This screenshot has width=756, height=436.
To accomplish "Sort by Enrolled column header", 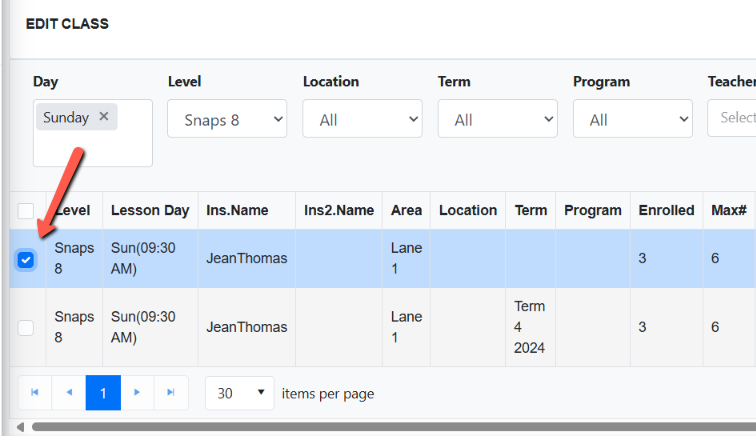I will [666, 210].
